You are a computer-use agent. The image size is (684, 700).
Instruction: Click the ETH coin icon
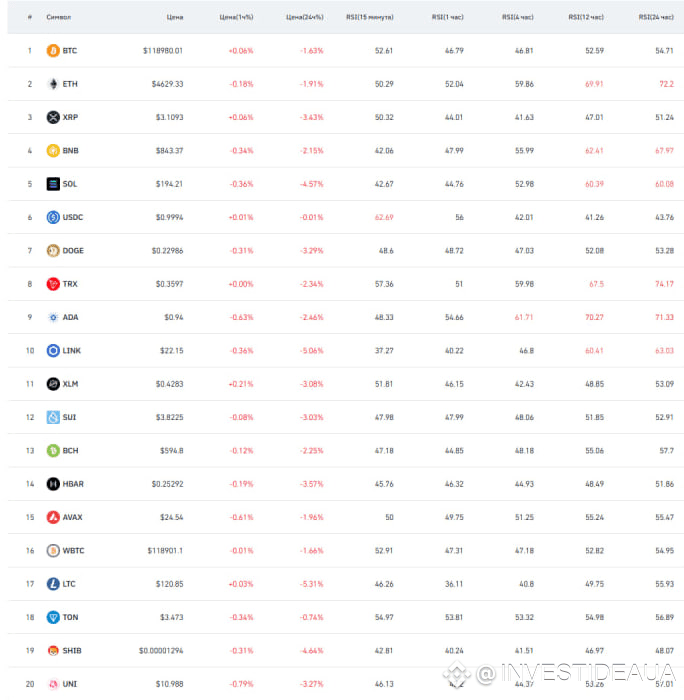pos(53,84)
